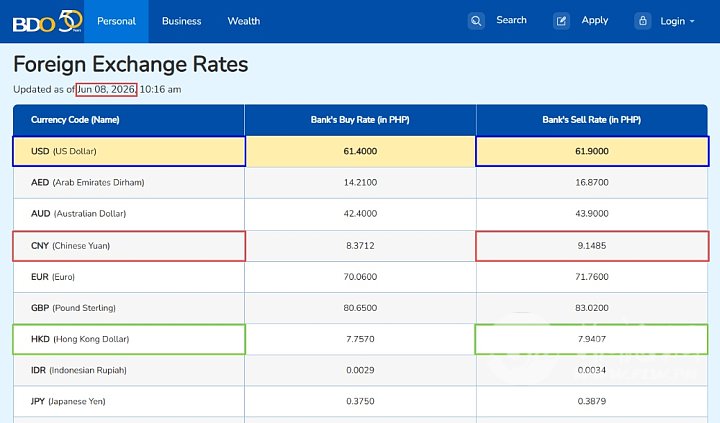This screenshot has height=423, width=720.
Task: Click the Apply pencil icon
Action: pyautogui.click(x=561, y=21)
